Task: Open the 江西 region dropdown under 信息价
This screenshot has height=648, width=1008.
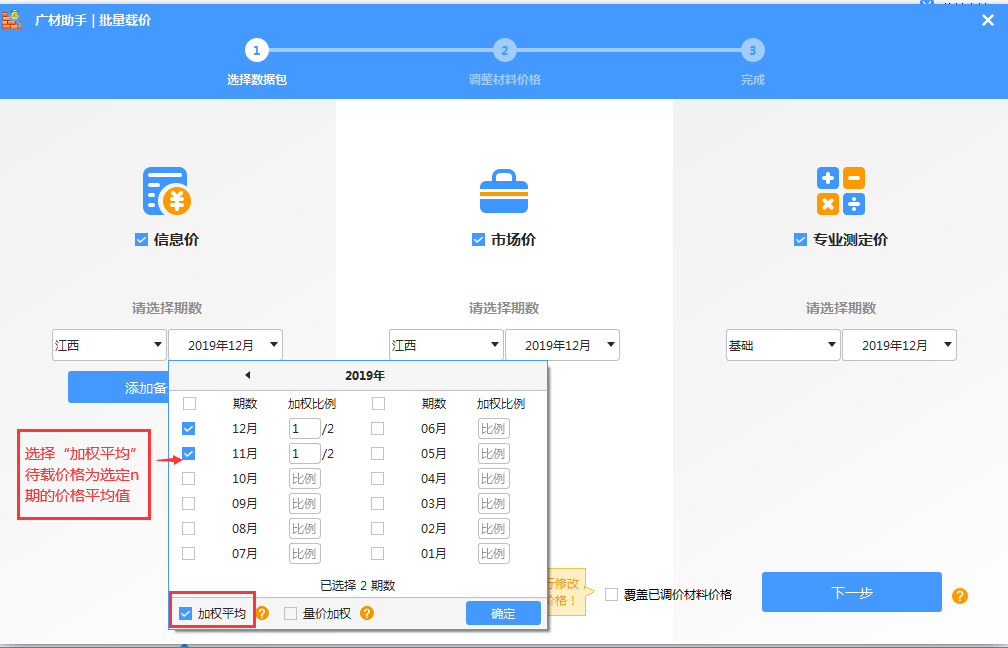Action: point(110,345)
